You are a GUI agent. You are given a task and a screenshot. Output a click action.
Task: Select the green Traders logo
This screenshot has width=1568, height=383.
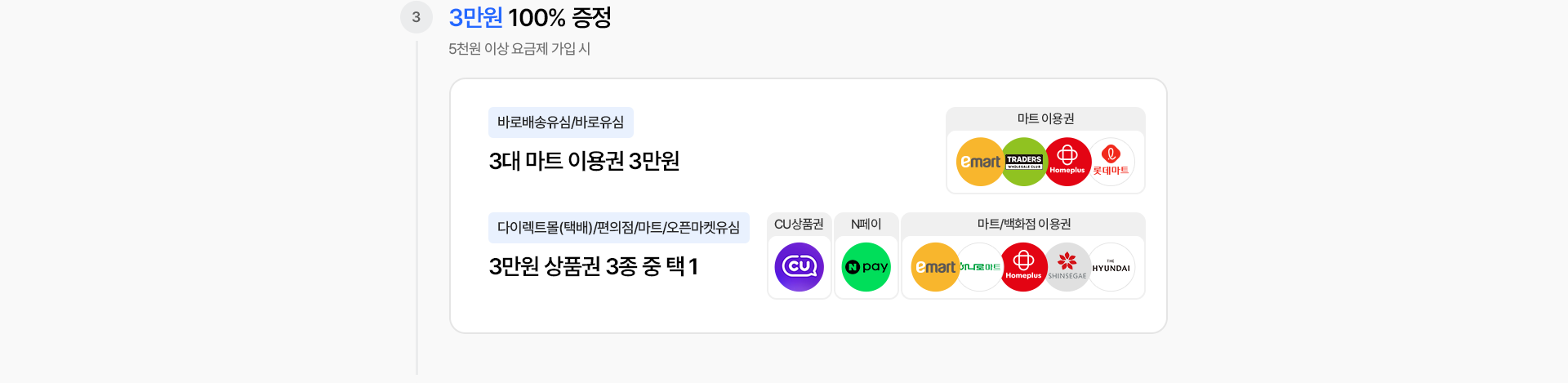click(1024, 162)
